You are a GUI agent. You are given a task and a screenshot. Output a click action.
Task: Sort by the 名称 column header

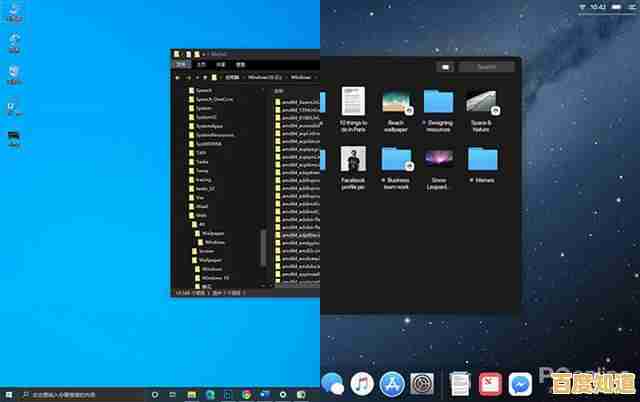point(278,91)
